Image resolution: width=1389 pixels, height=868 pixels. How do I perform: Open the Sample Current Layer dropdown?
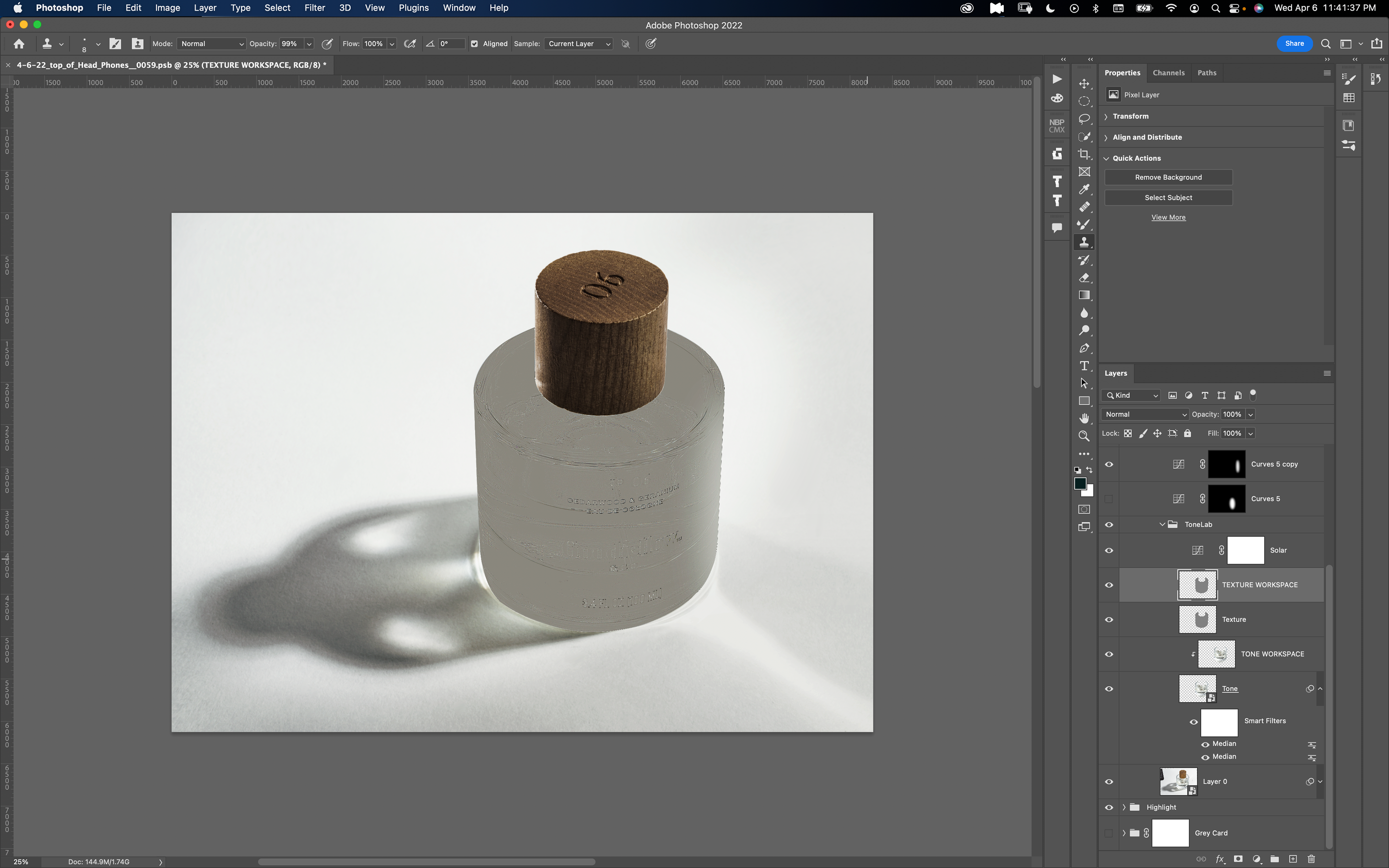point(578,44)
